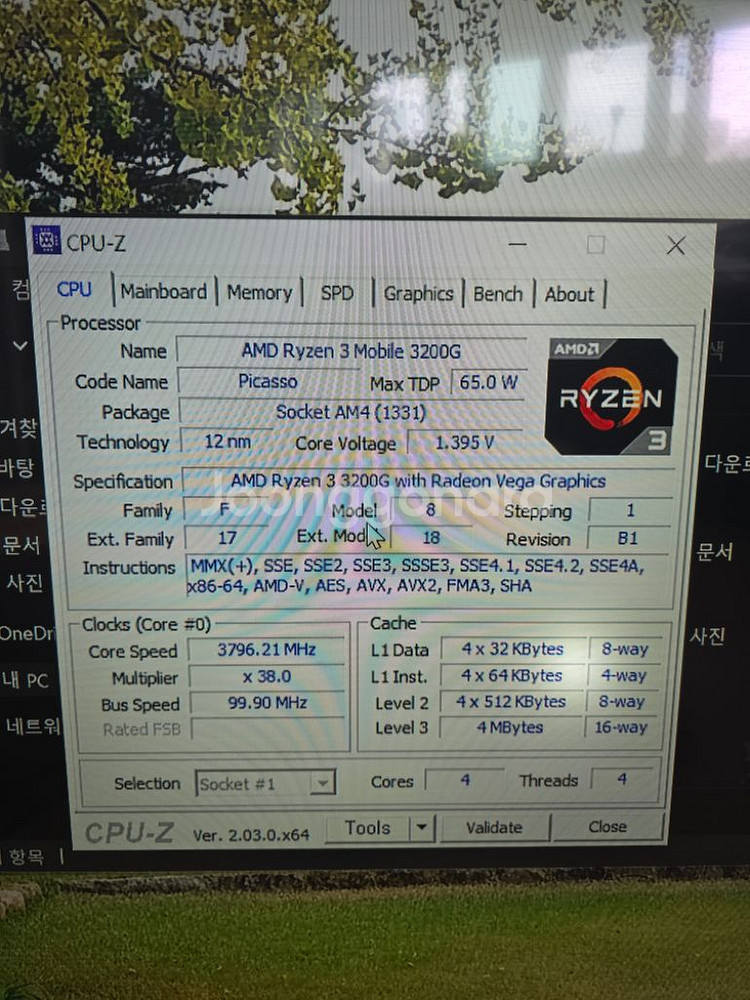Image resolution: width=750 pixels, height=1000 pixels.
Task: Select 내 PC in the background Explorer sidebar
Action: coord(26,680)
